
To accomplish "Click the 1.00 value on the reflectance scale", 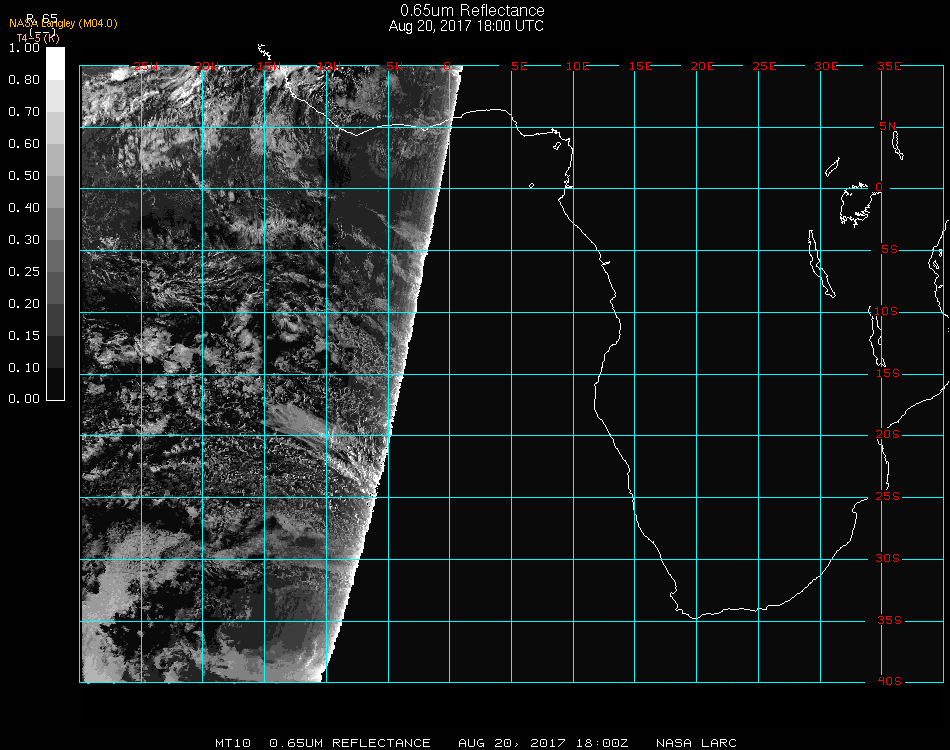I will (x=24, y=48).
